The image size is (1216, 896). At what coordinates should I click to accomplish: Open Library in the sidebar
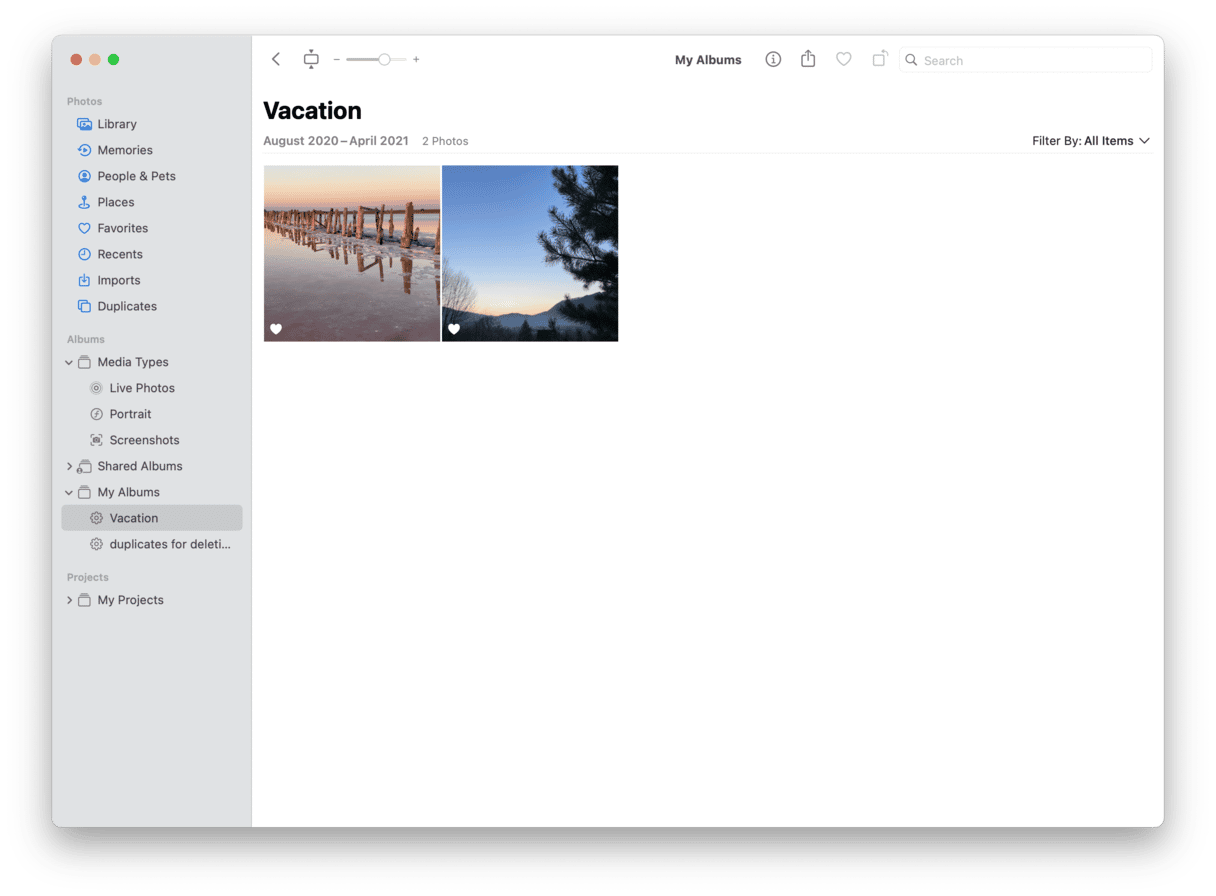[152, 124]
